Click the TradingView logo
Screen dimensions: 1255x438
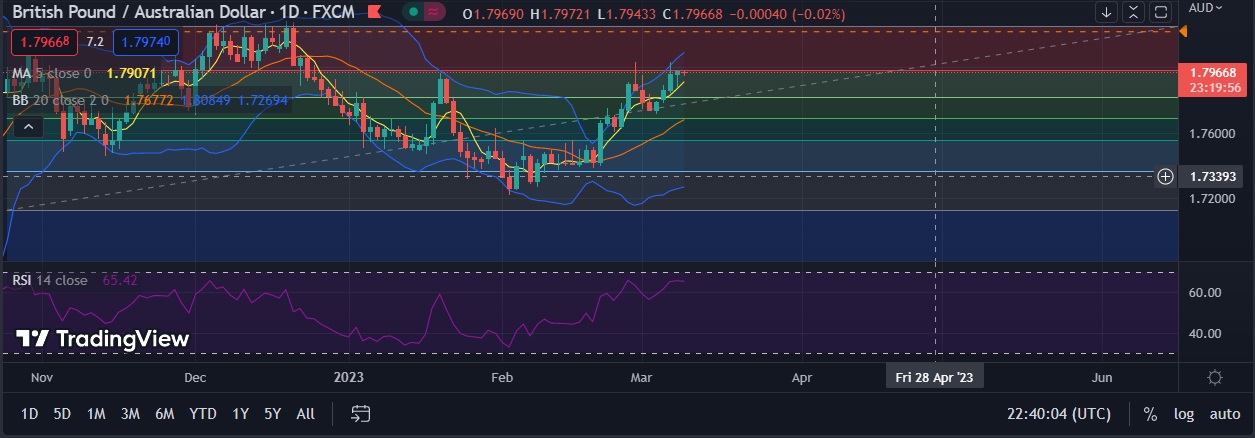[102, 339]
